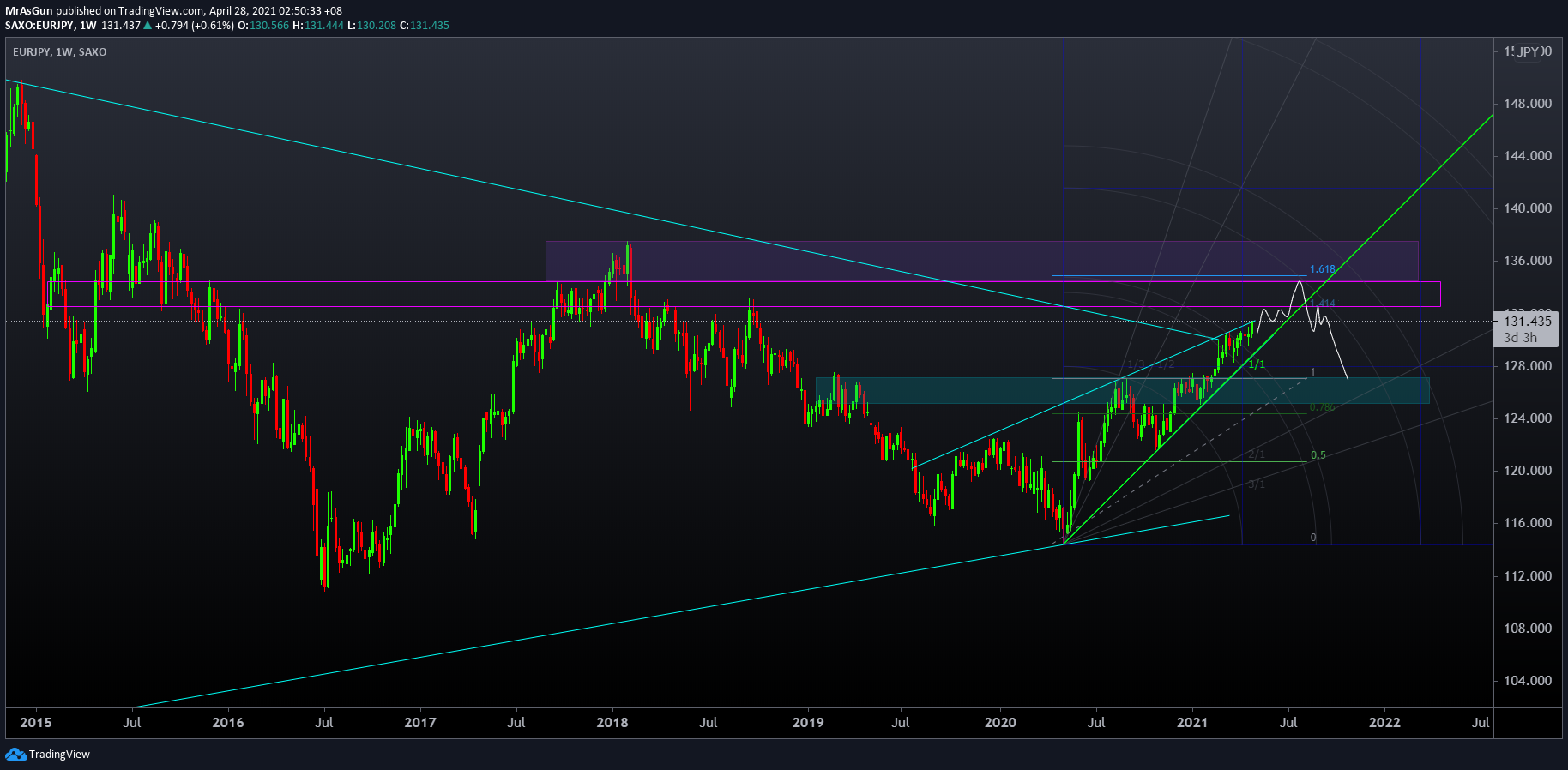
Task: Click the low value 130.208 in header
Action: pyautogui.click(x=377, y=26)
